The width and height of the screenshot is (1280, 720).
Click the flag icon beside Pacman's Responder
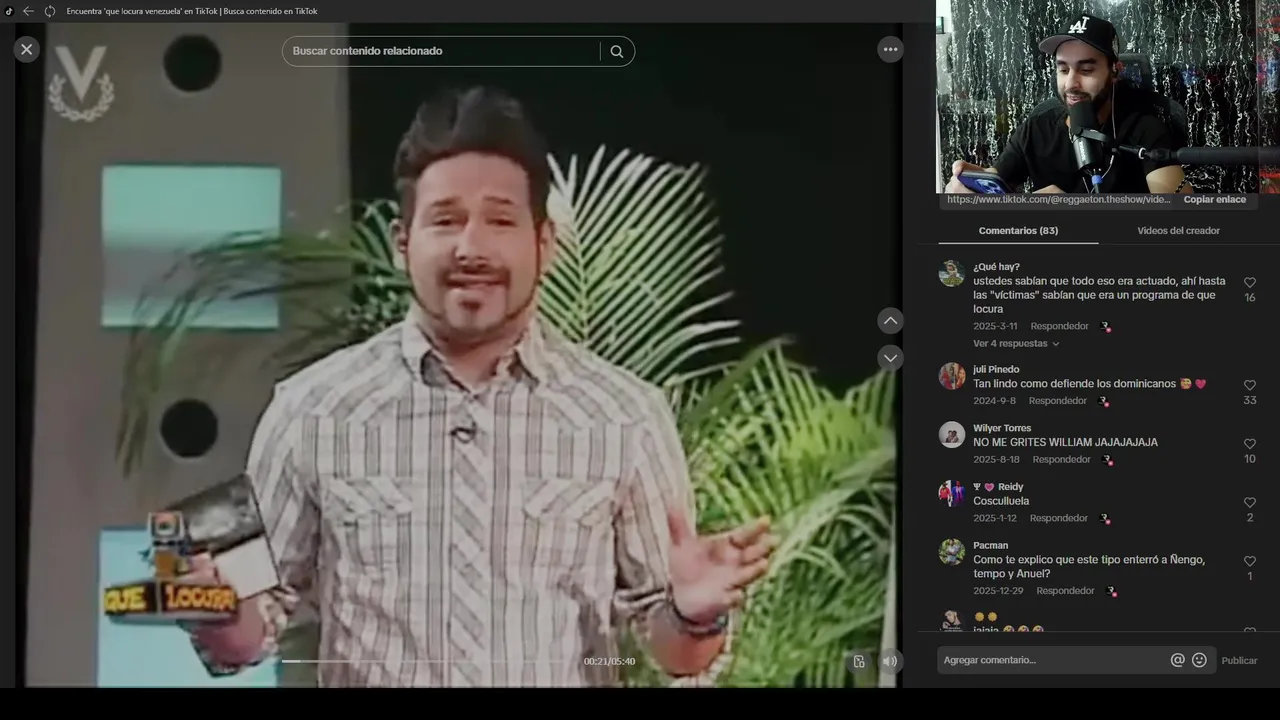point(1112,592)
